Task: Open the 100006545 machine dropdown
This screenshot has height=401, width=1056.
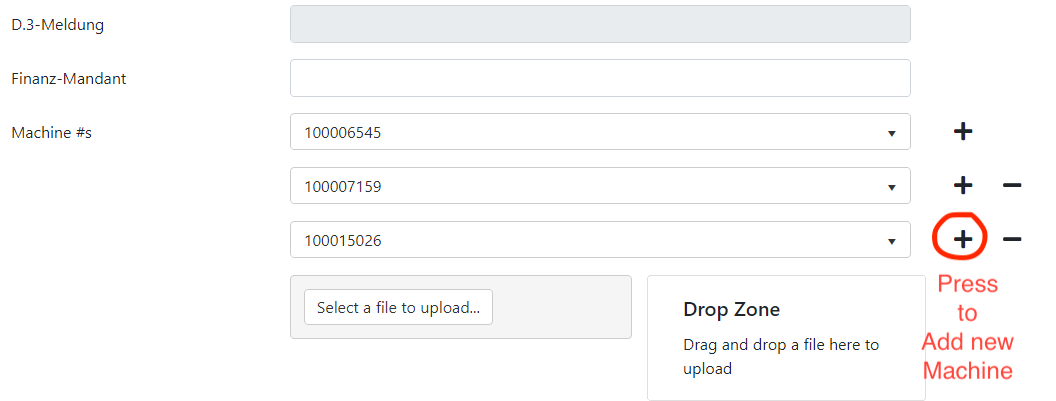Action: [600, 131]
